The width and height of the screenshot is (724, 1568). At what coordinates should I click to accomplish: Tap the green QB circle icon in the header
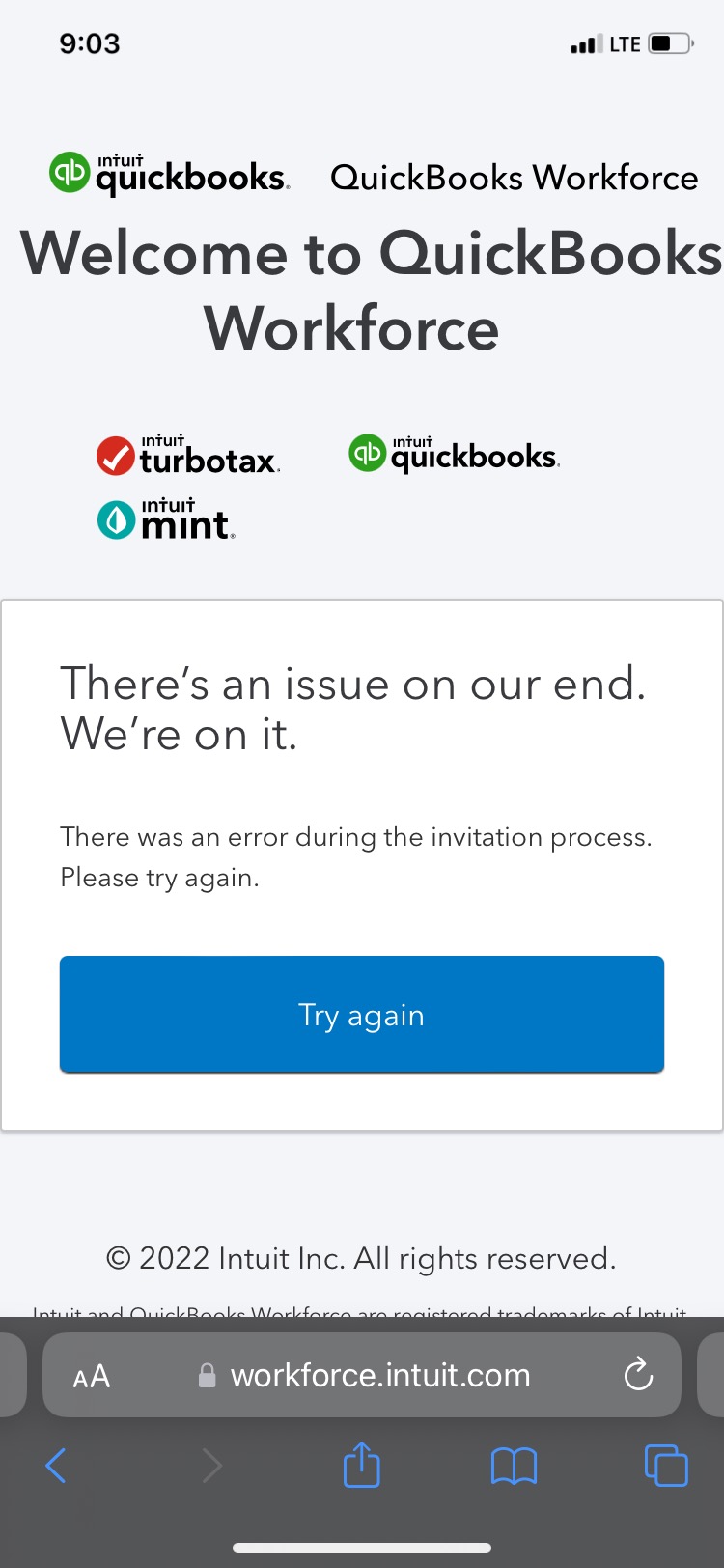tap(69, 174)
